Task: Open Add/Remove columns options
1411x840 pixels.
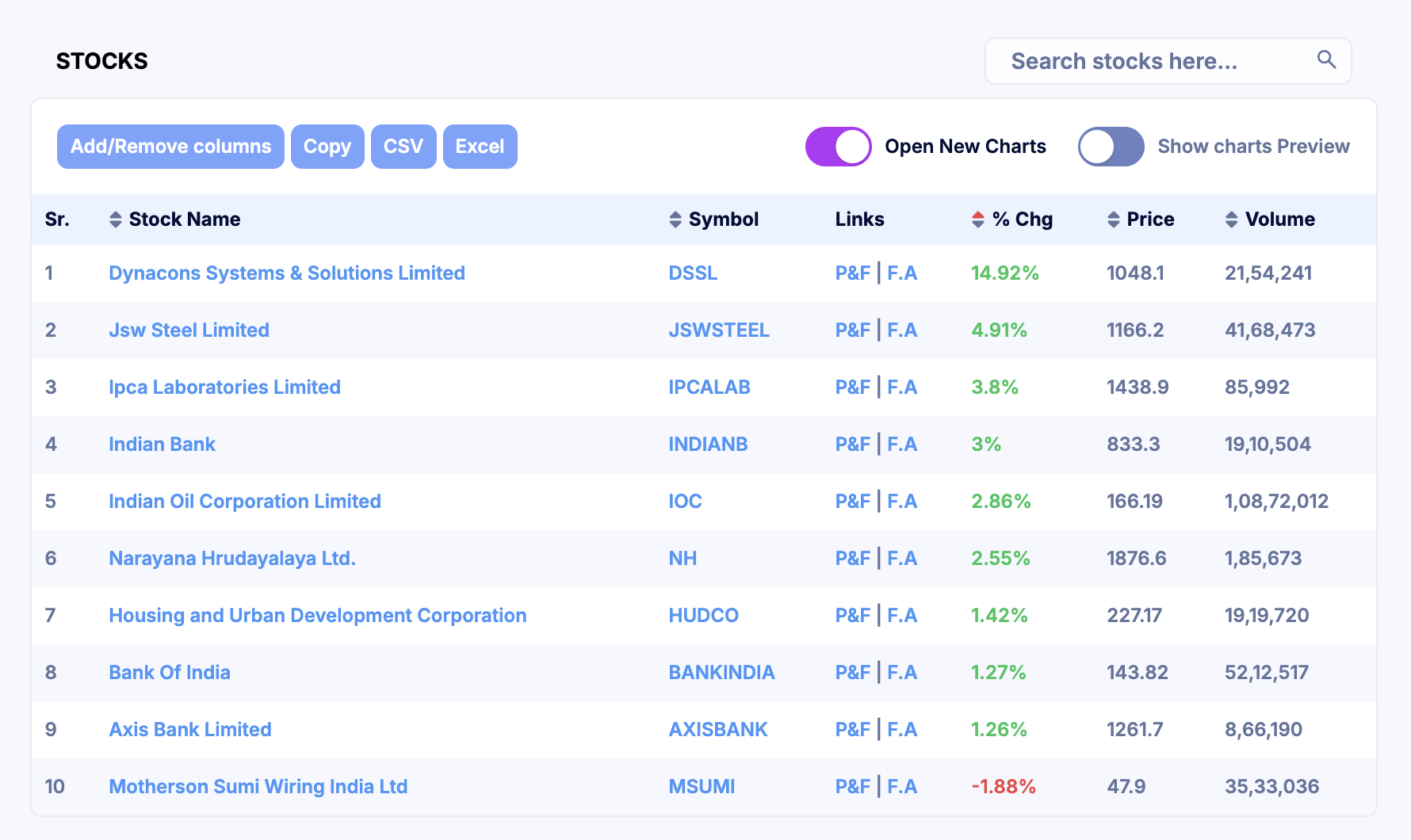Action: (x=170, y=147)
